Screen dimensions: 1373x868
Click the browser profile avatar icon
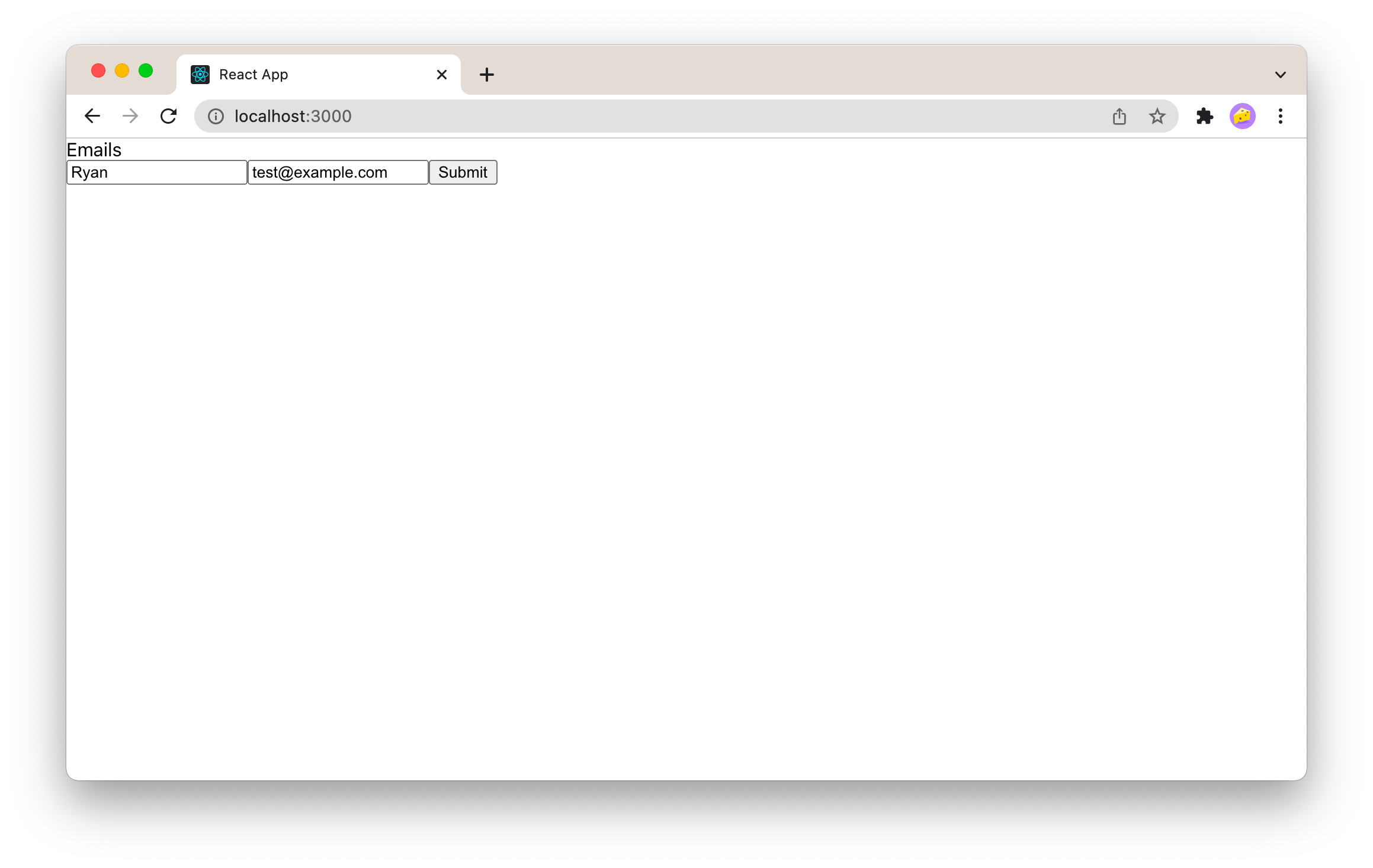(1243, 116)
